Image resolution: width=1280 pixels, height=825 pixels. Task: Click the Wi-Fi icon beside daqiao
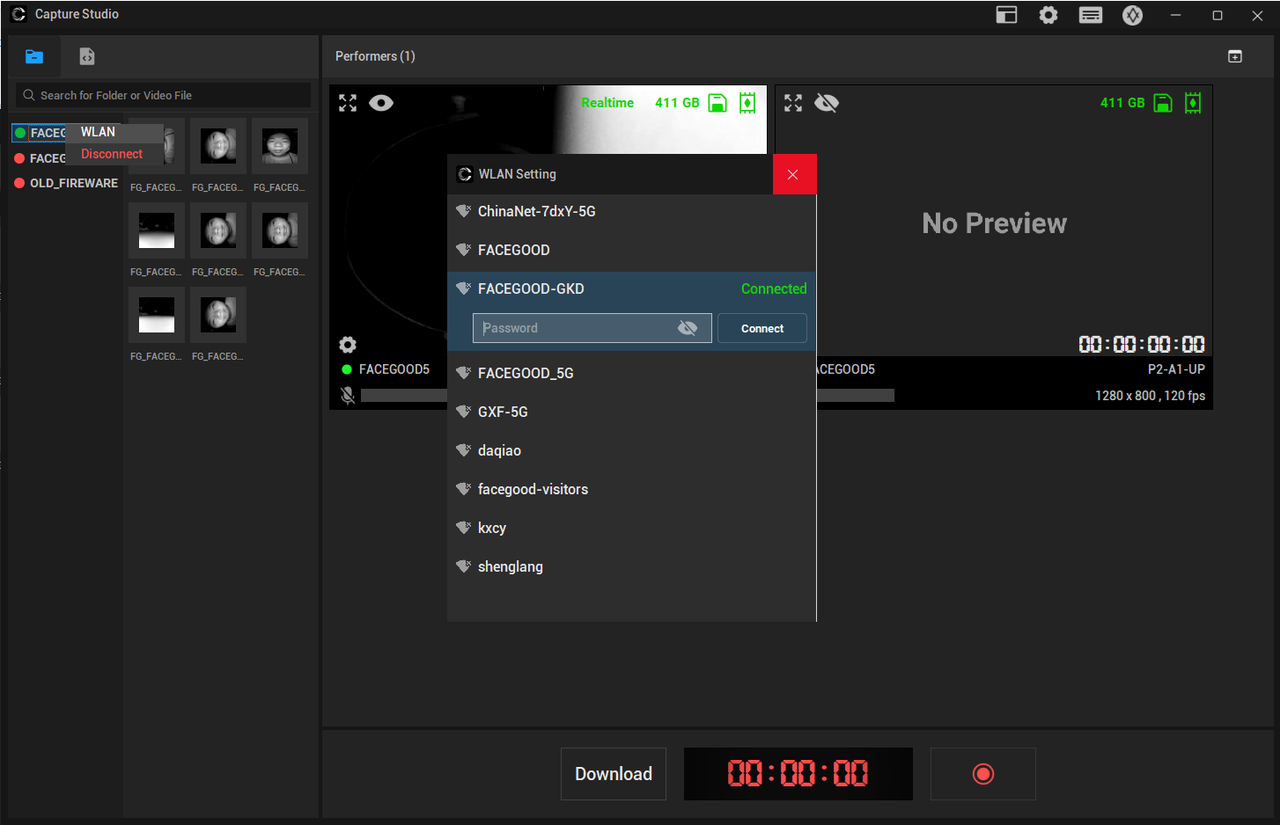click(463, 451)
